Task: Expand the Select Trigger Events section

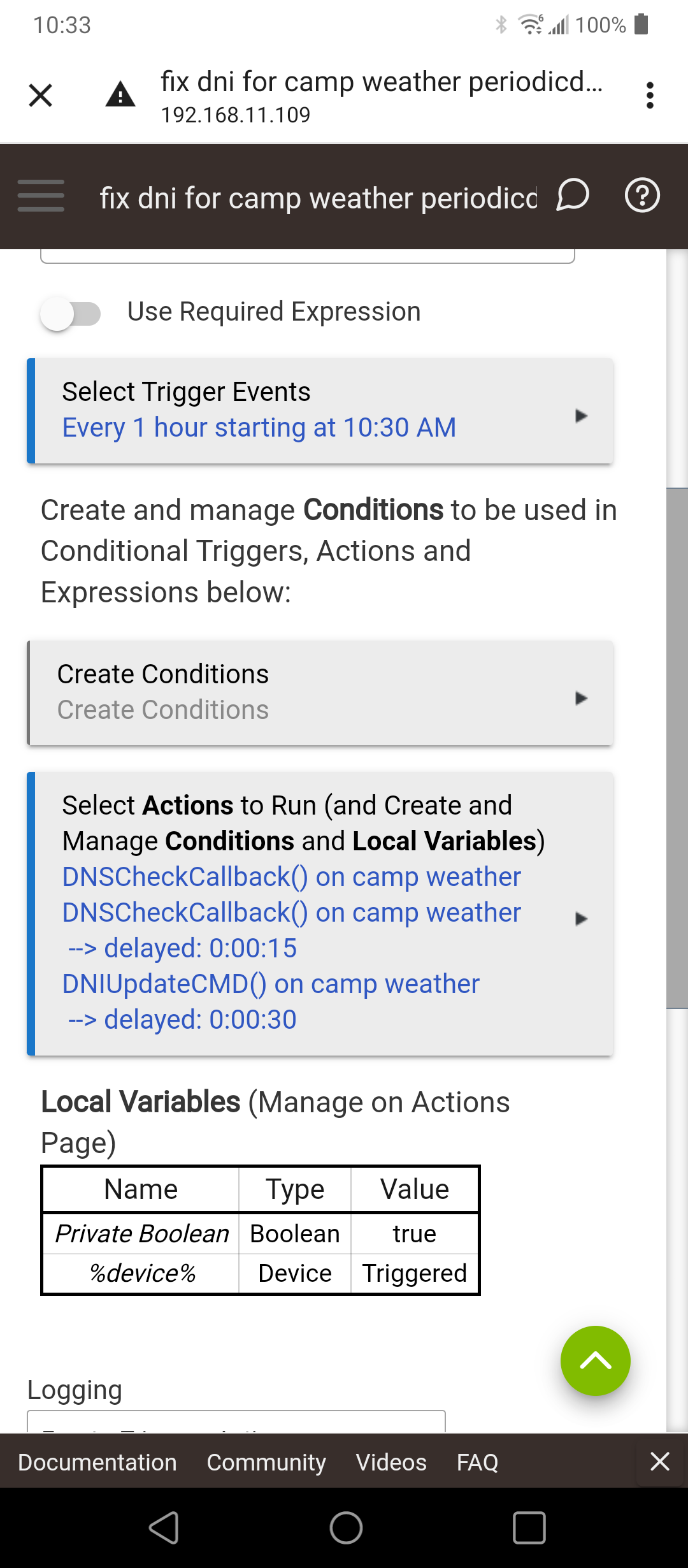Action: pyautogui.click(x=320, y=410)
